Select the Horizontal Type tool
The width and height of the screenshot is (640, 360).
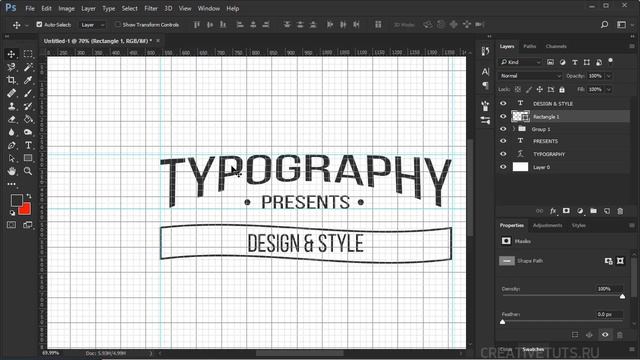coord(28,145)
